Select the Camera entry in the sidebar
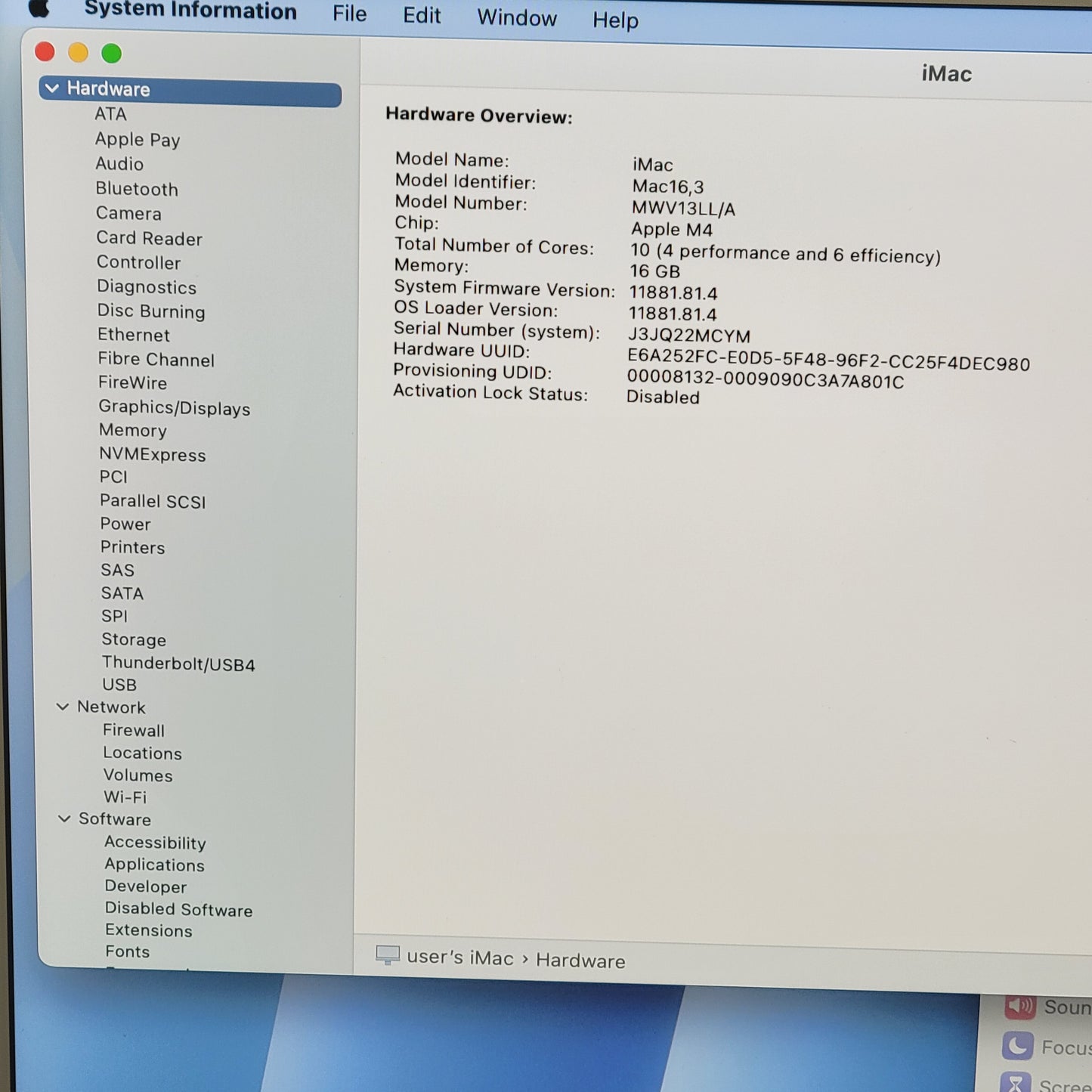This screenshot has width=1092, height=1092. [128, 214]
